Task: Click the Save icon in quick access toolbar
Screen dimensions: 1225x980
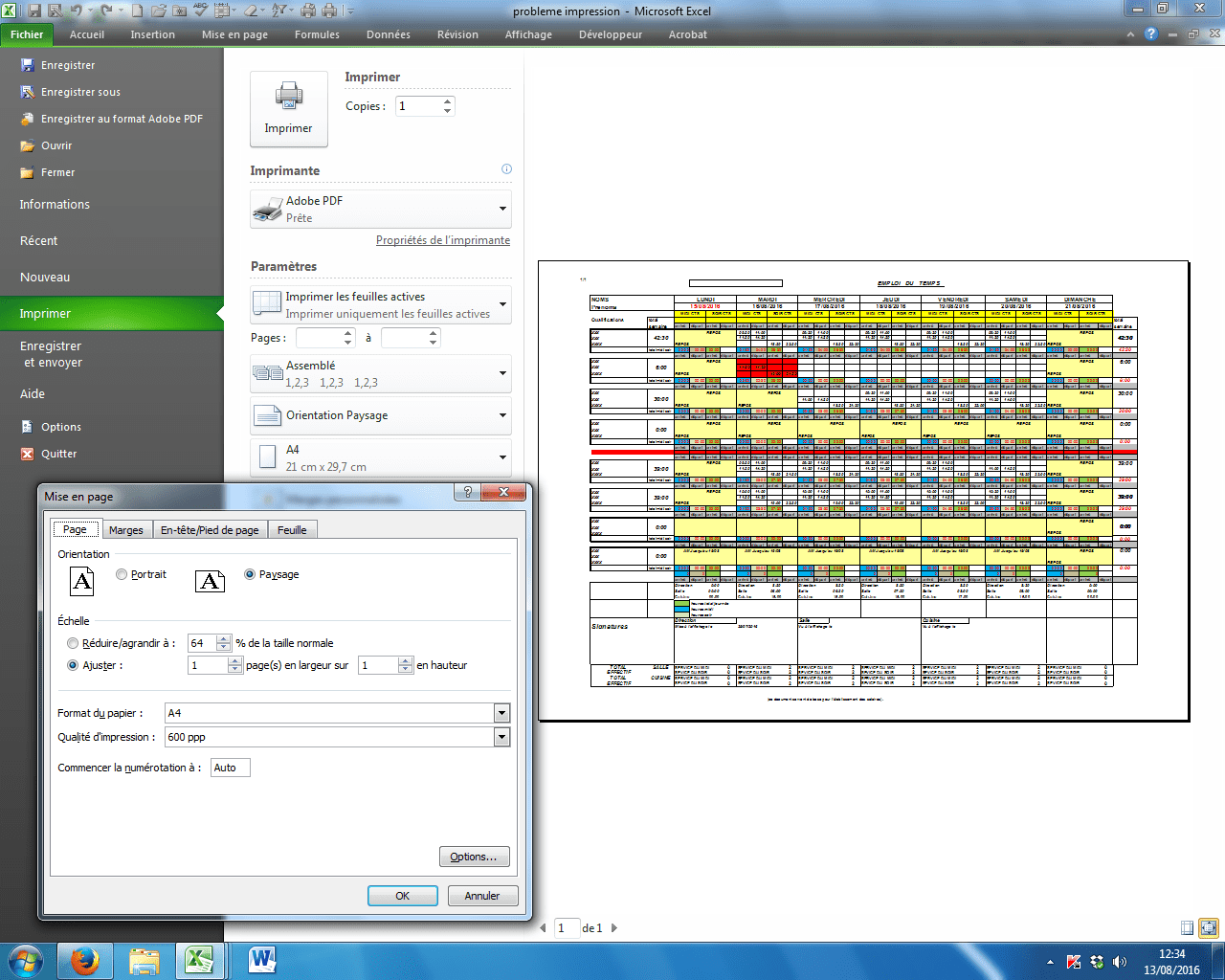Action: click(x=34, y=11)
